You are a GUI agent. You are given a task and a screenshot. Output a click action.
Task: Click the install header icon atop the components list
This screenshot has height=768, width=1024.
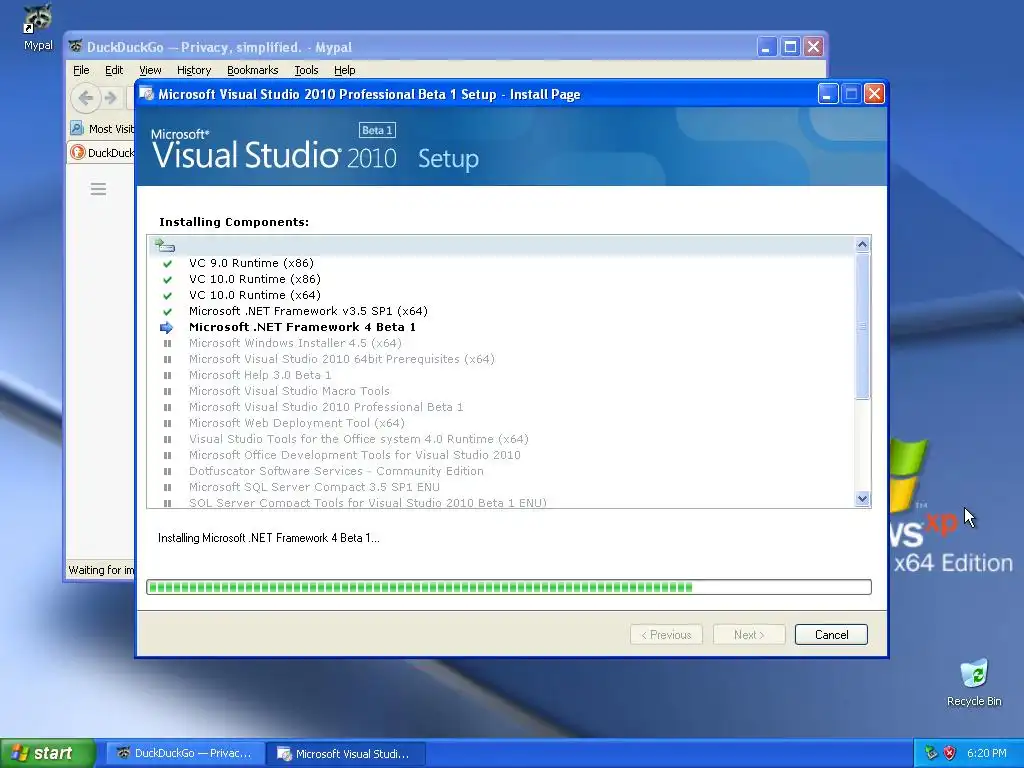[165, 246]
